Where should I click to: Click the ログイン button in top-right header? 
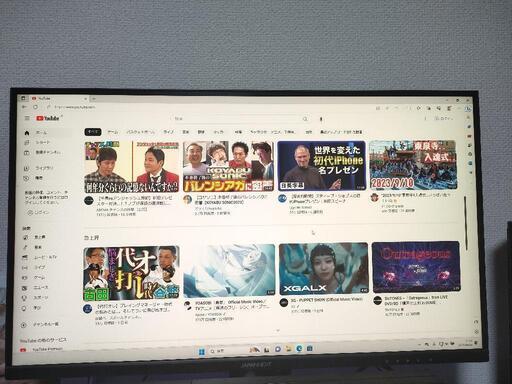[x=444, y=118]
